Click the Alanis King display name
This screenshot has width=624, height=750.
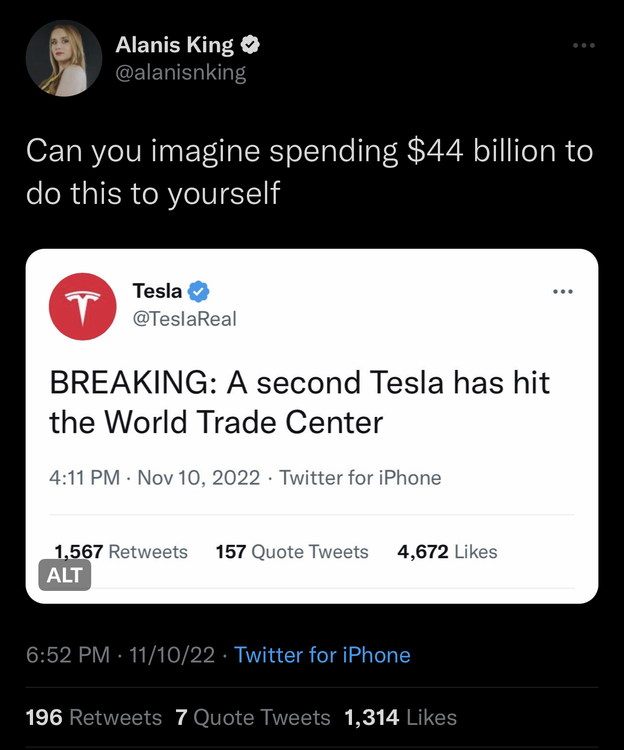(174, 45)
